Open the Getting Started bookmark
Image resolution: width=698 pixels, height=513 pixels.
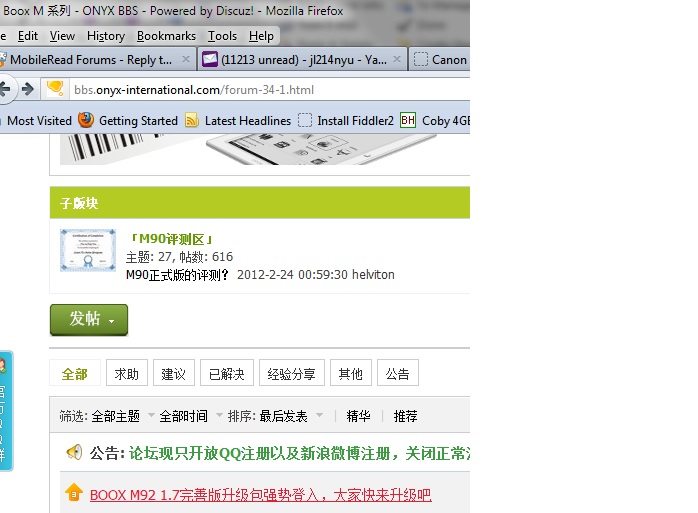138,121
